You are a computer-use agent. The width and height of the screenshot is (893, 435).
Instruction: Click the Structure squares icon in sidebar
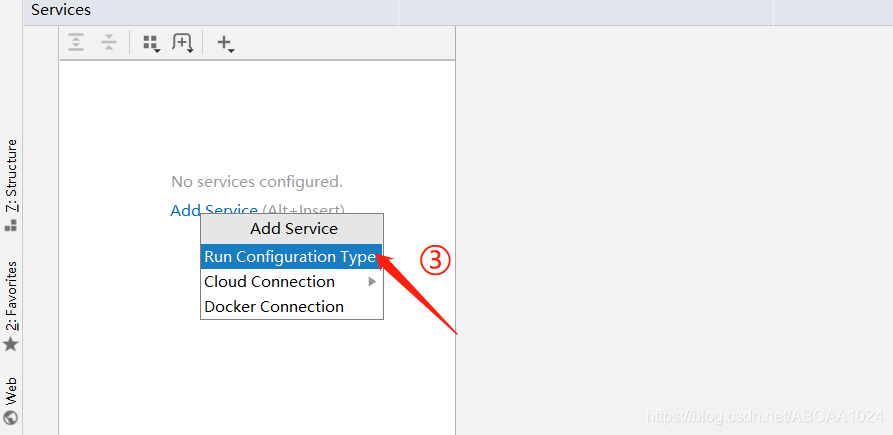pos(11,225)
